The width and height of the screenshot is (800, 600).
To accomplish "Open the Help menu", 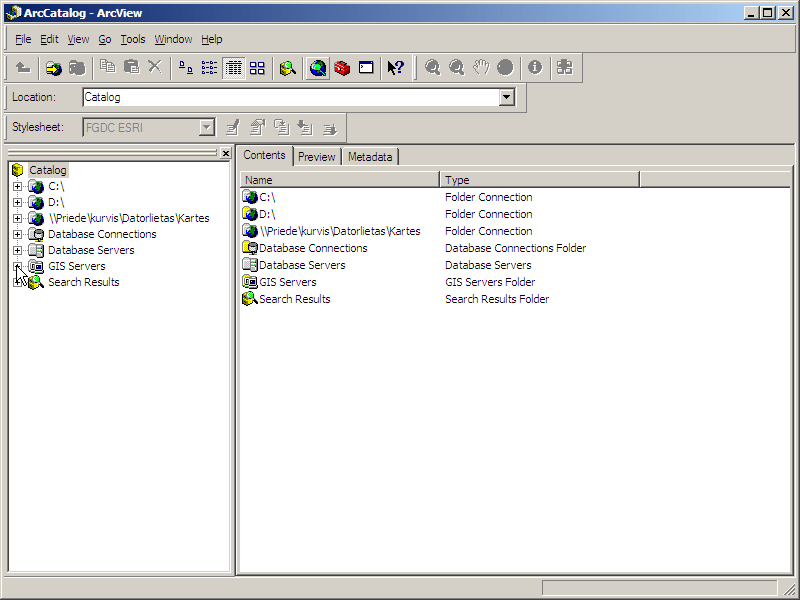I will pos(212,39).
